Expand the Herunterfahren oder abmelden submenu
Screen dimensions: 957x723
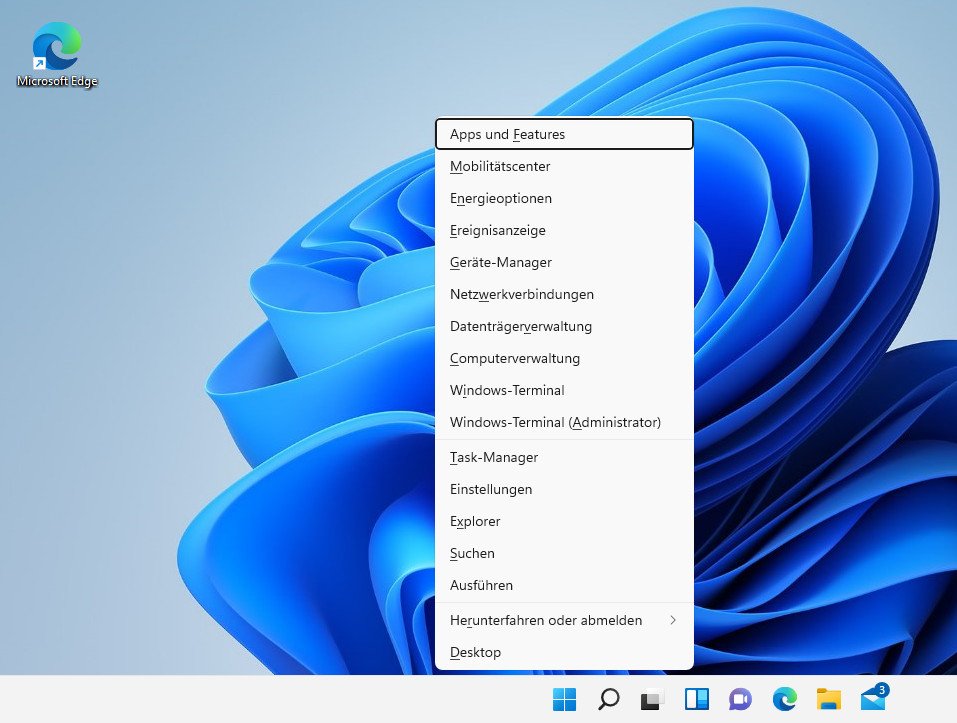[546, 620]
